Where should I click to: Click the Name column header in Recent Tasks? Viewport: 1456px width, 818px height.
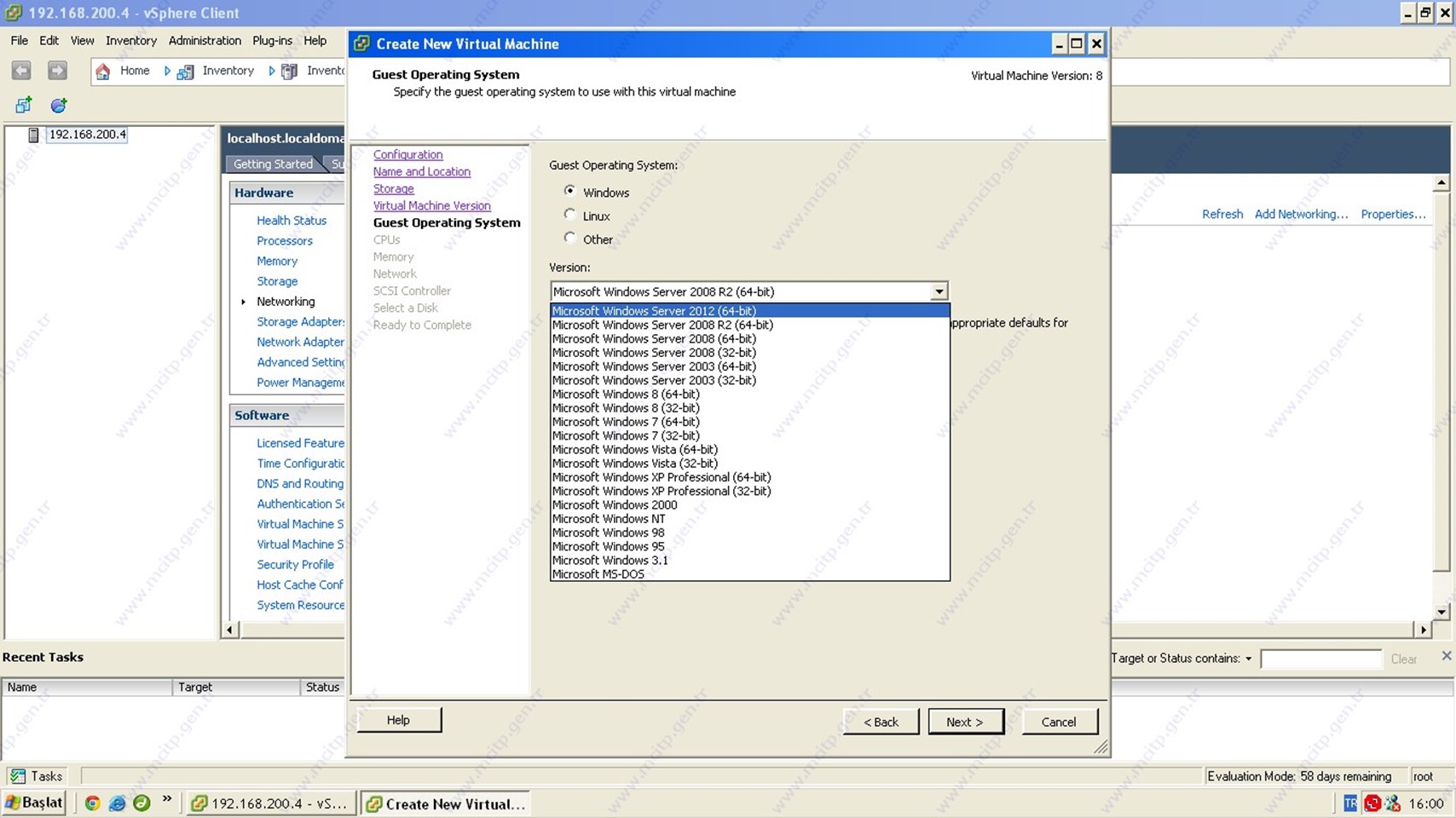[87, 687]
